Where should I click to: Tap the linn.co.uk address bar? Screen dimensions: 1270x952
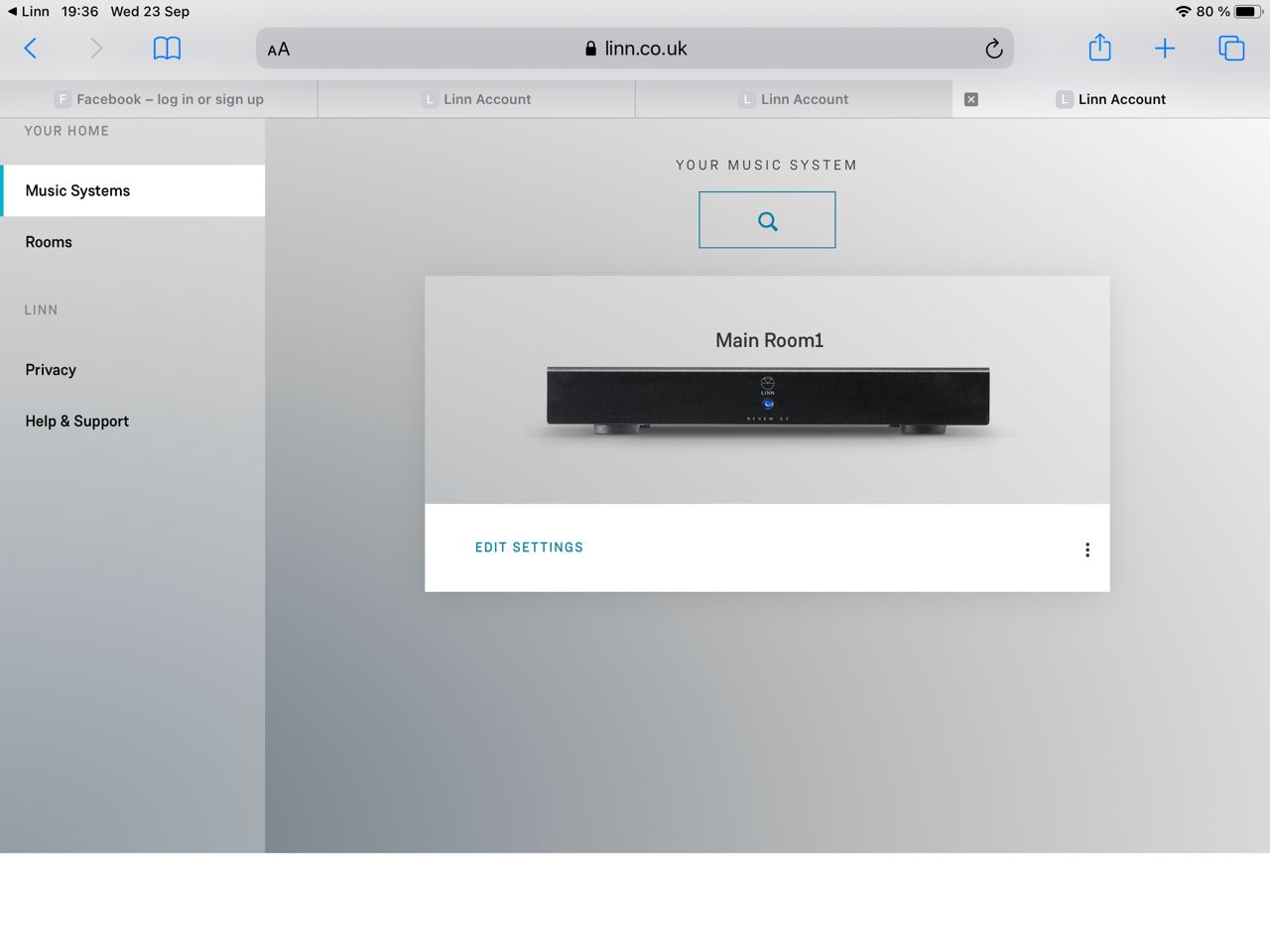tap(635, 49)
